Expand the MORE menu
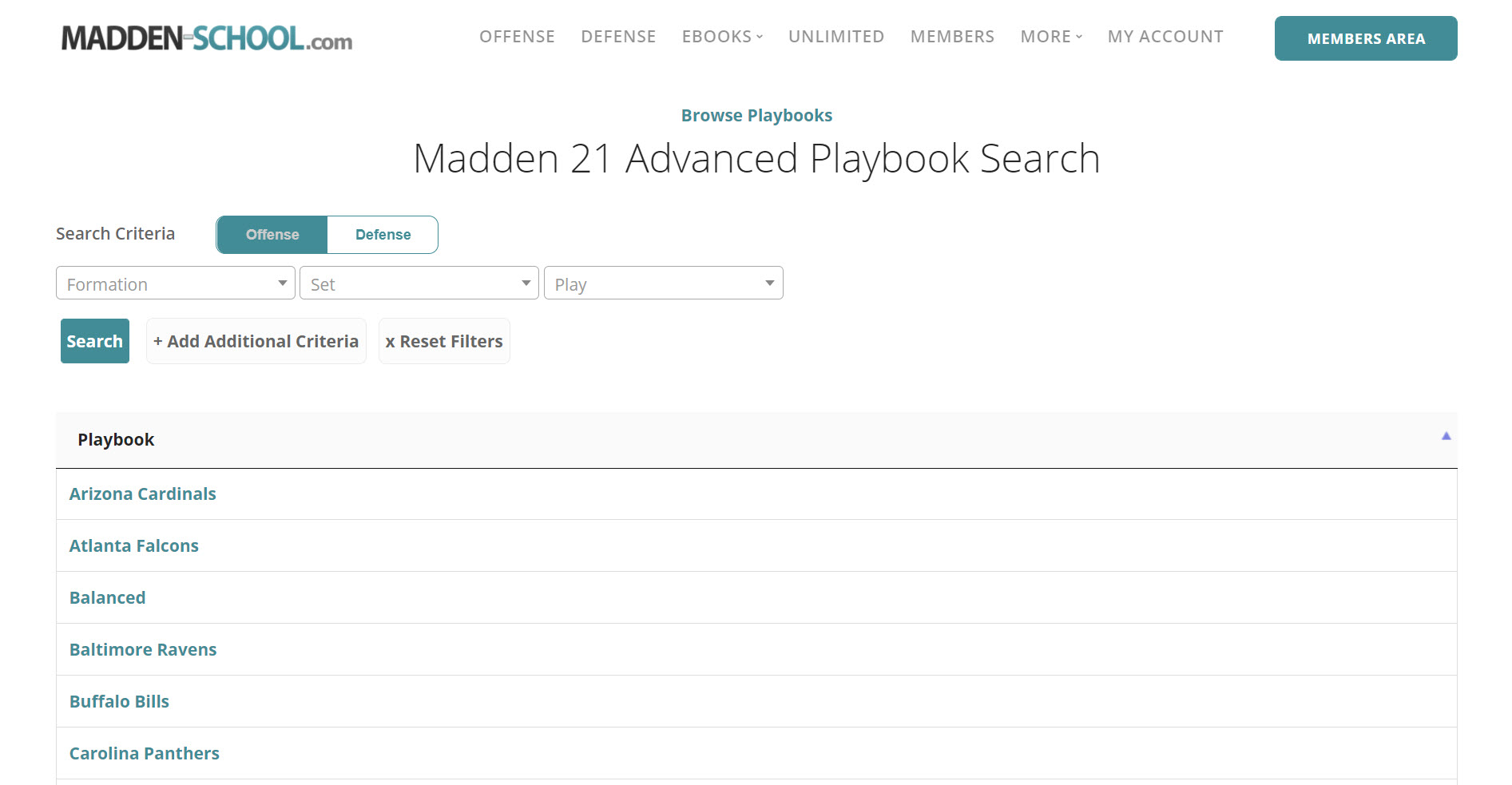 (x=1051, y=37)
